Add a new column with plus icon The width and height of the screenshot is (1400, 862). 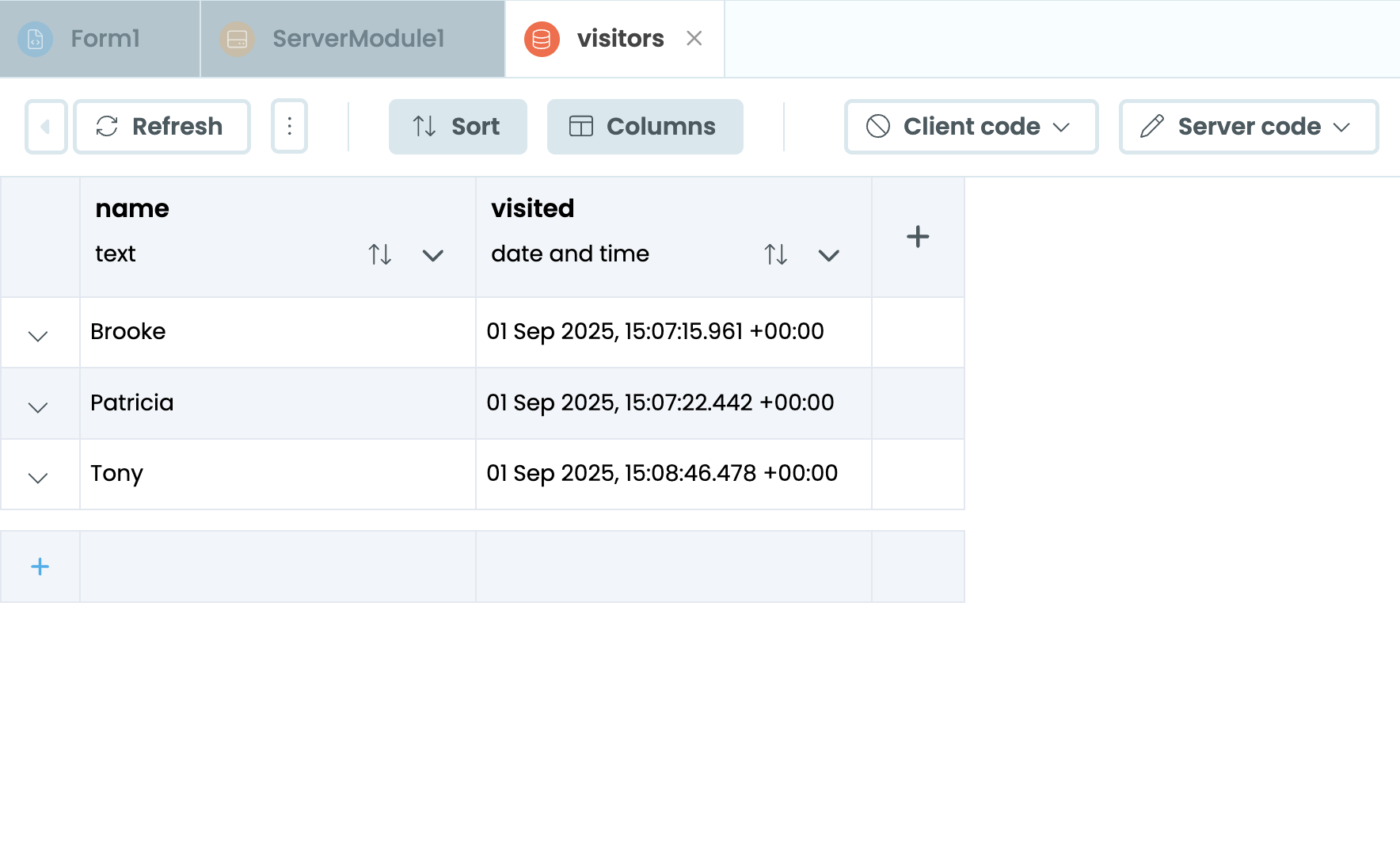pos(918,237)
